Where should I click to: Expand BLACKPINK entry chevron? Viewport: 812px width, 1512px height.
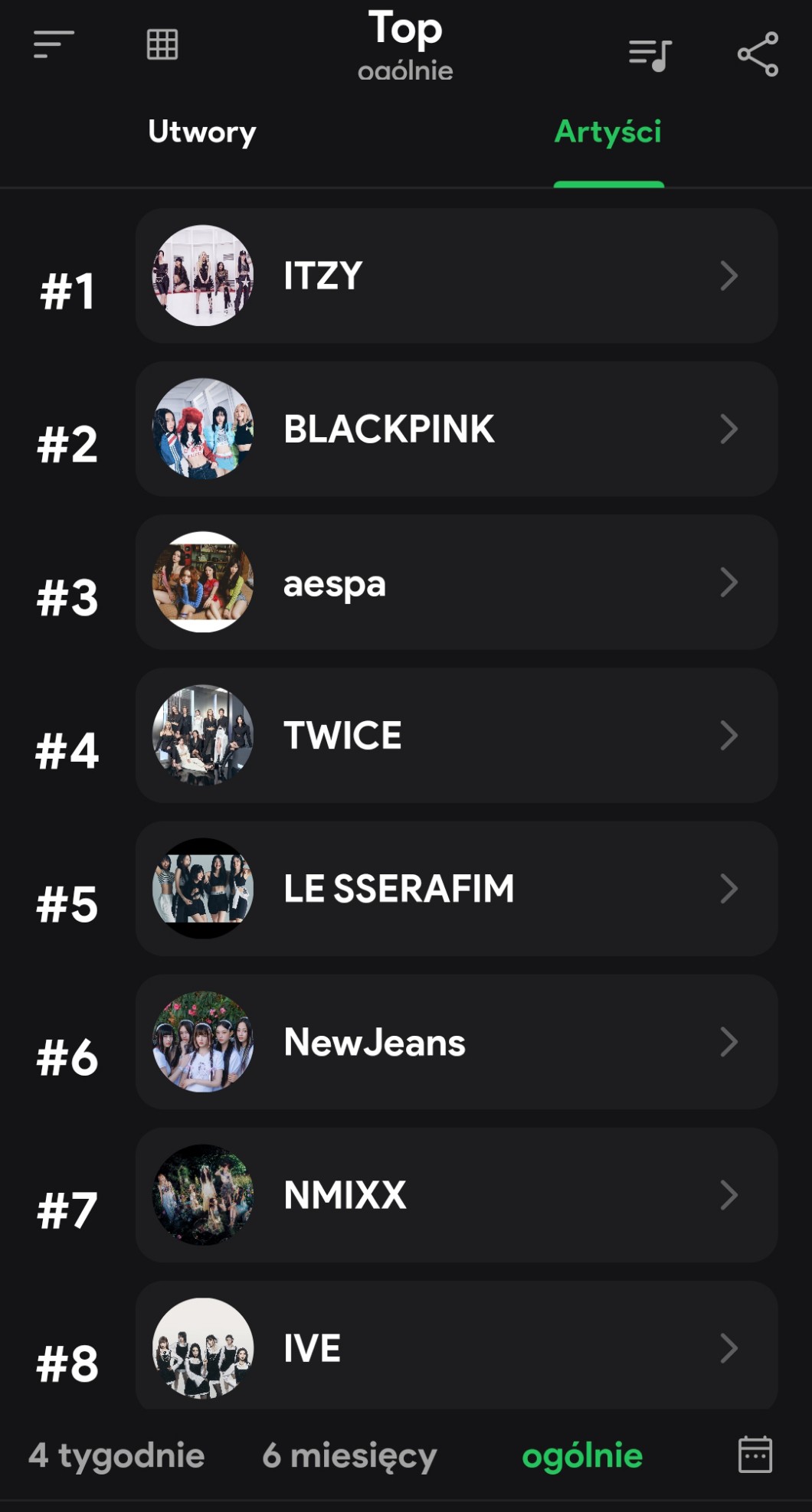[x=729, y=429]
